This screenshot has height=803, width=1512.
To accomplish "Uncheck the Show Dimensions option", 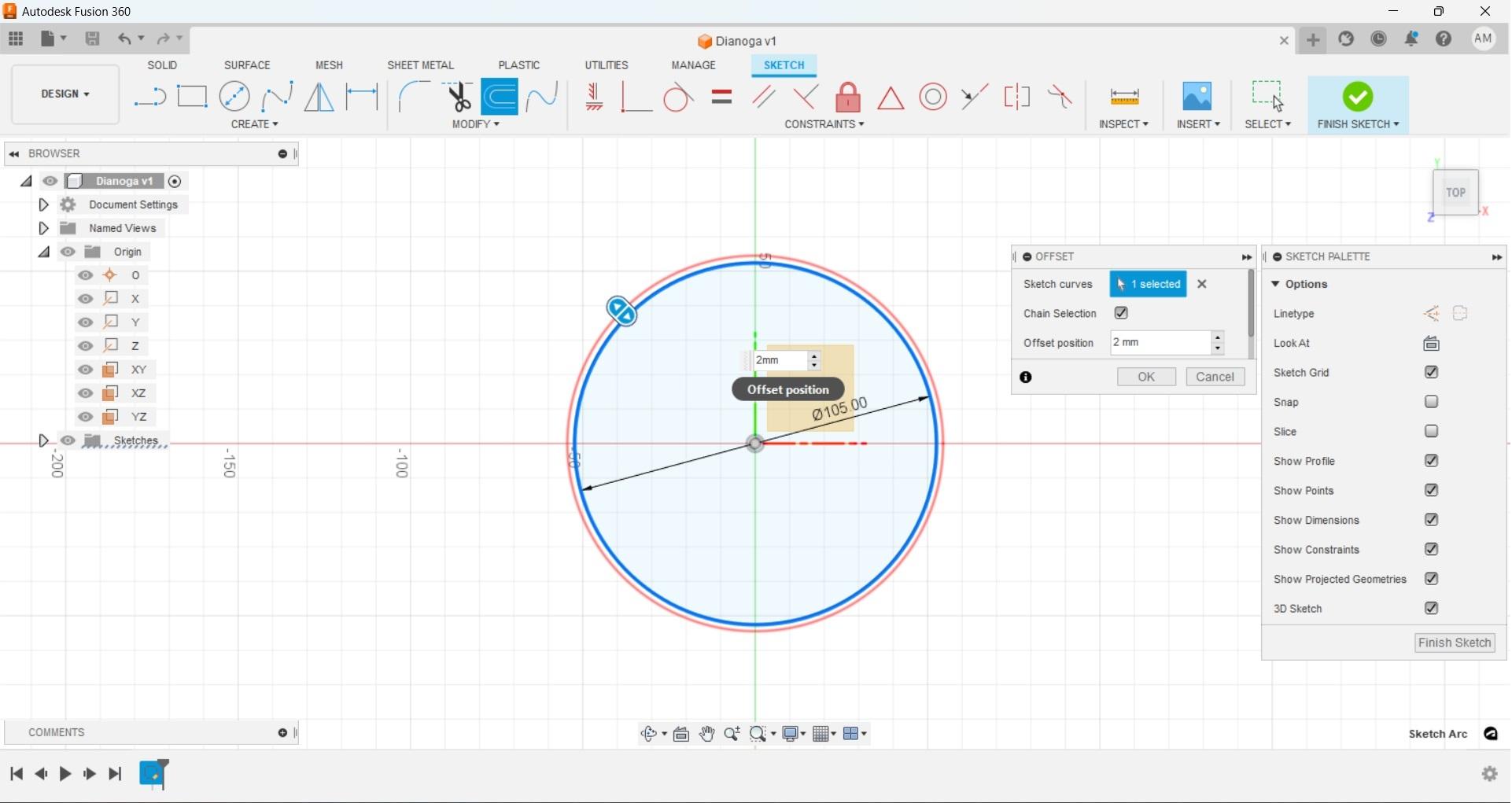I will coord(1431,520).
